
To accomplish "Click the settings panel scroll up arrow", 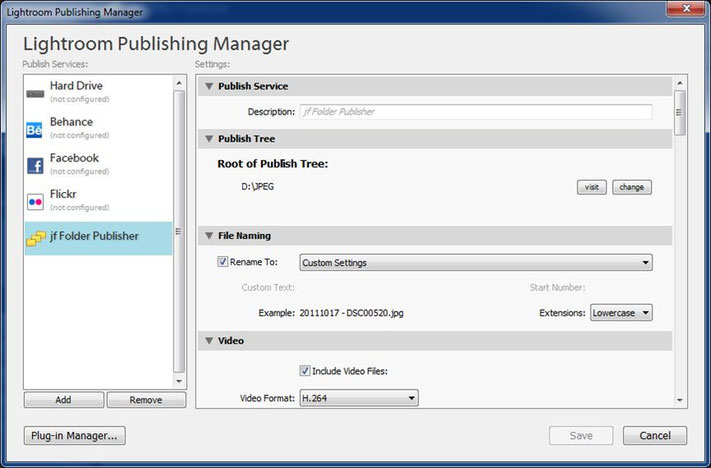I will 680,83.
